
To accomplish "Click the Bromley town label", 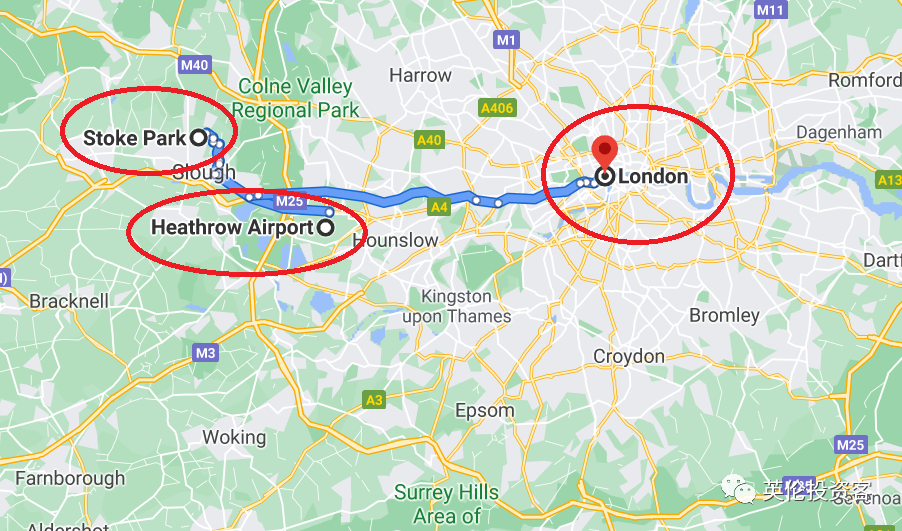I will point(724,315).
